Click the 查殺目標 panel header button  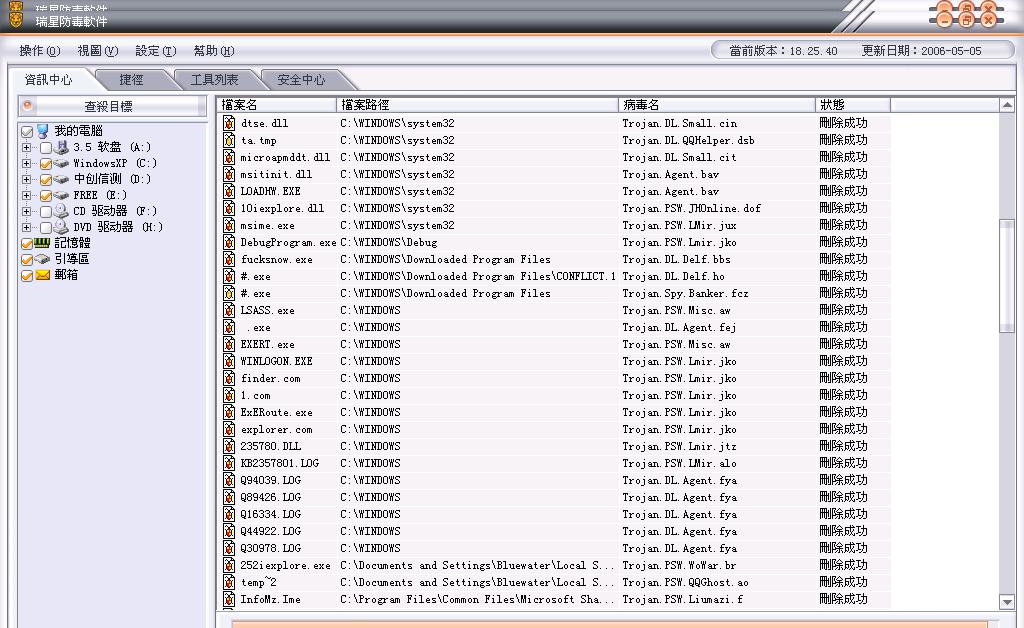pos(112,106)
